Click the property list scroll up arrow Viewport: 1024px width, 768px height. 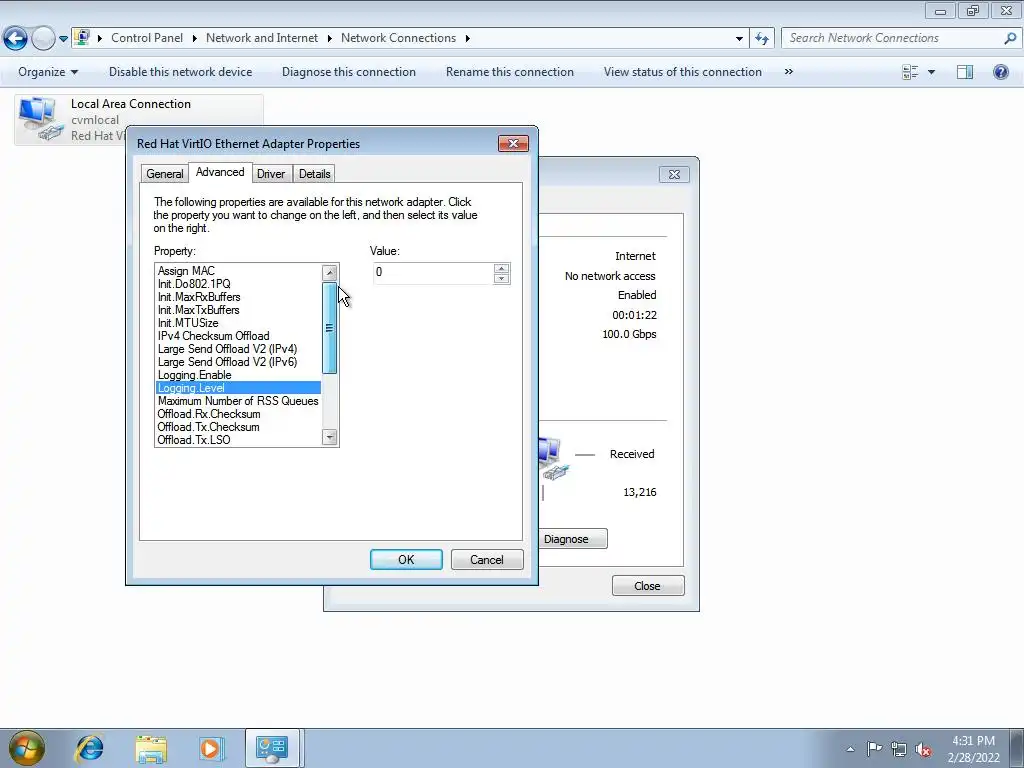pyautogui.click(x=330, y=272)
